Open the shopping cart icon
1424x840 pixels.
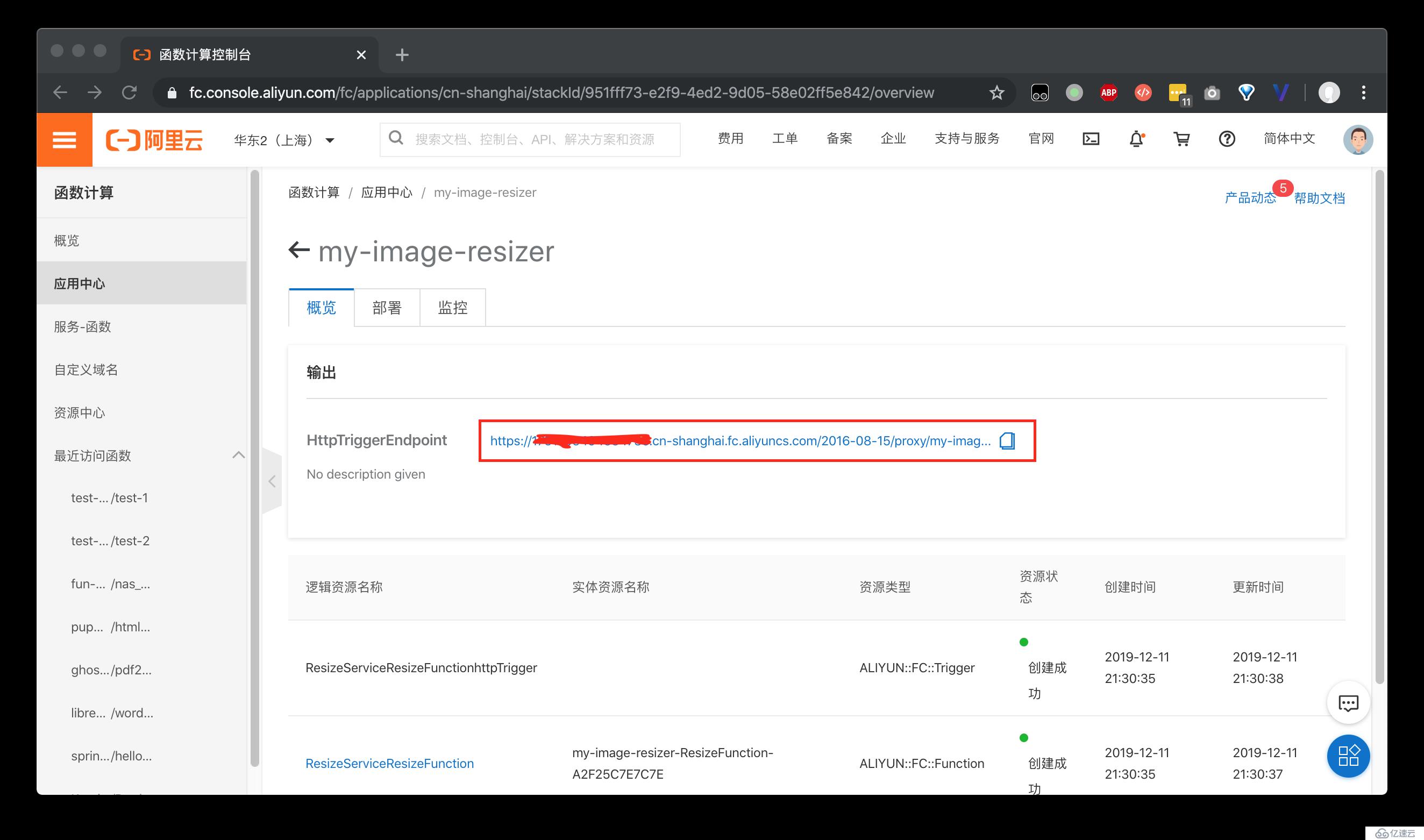tap(1182, 139)
